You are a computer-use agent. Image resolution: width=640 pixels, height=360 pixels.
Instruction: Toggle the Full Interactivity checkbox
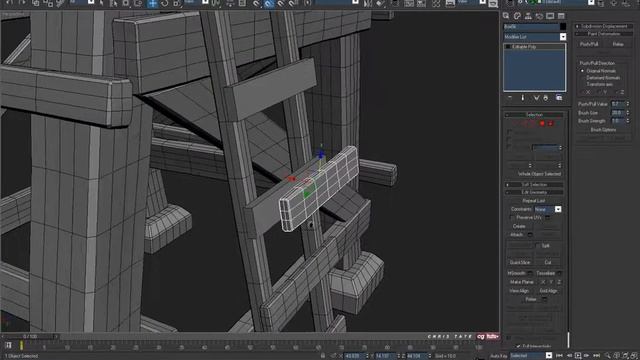[x=519, y=346]
